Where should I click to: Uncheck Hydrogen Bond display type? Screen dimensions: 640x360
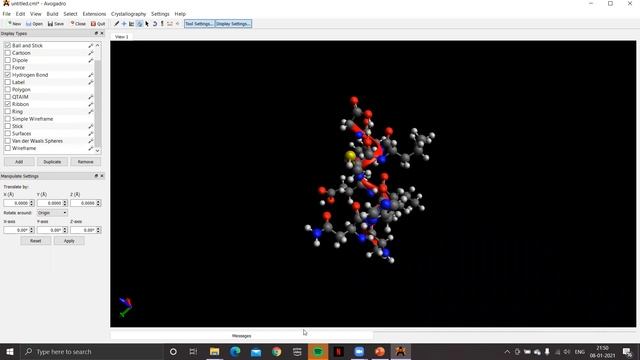(x=8, y=75)
